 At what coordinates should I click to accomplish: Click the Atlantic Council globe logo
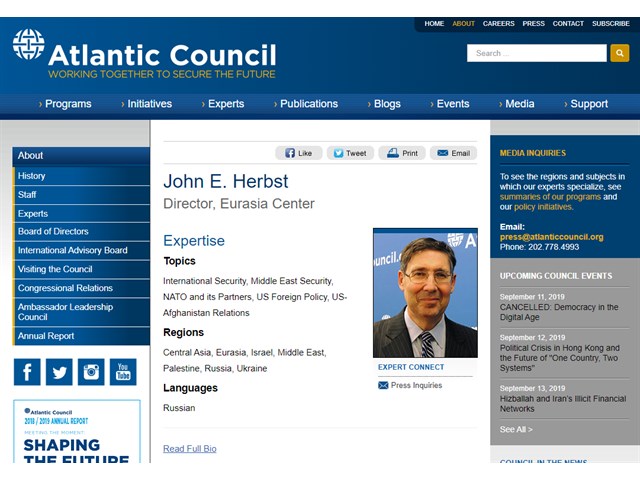click(x=28, y=45)
